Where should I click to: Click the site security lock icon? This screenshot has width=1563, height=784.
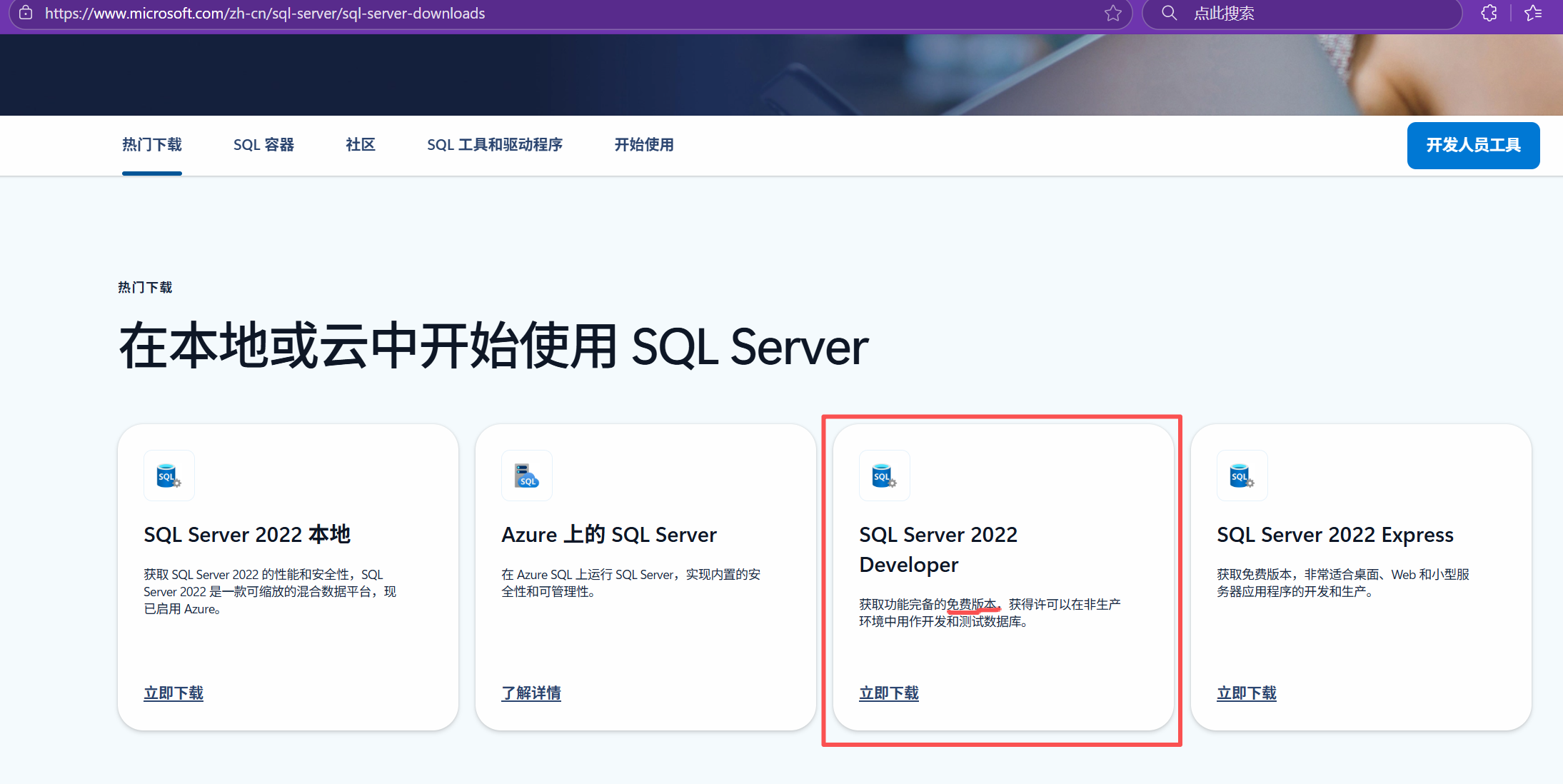[25, 13]
